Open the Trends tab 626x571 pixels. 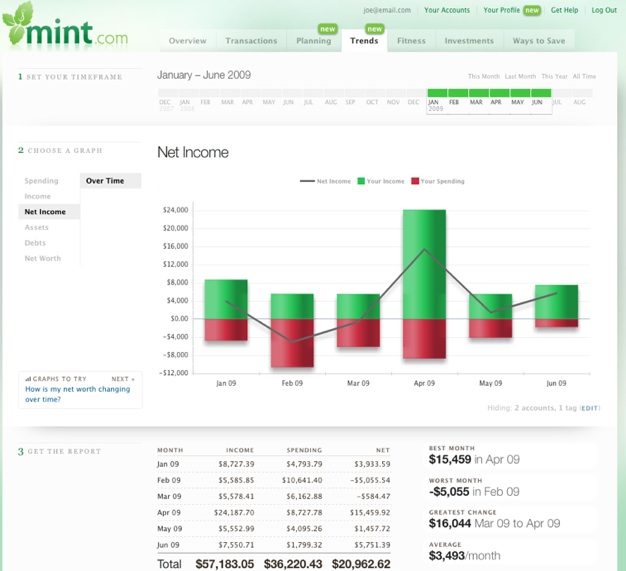363,41
